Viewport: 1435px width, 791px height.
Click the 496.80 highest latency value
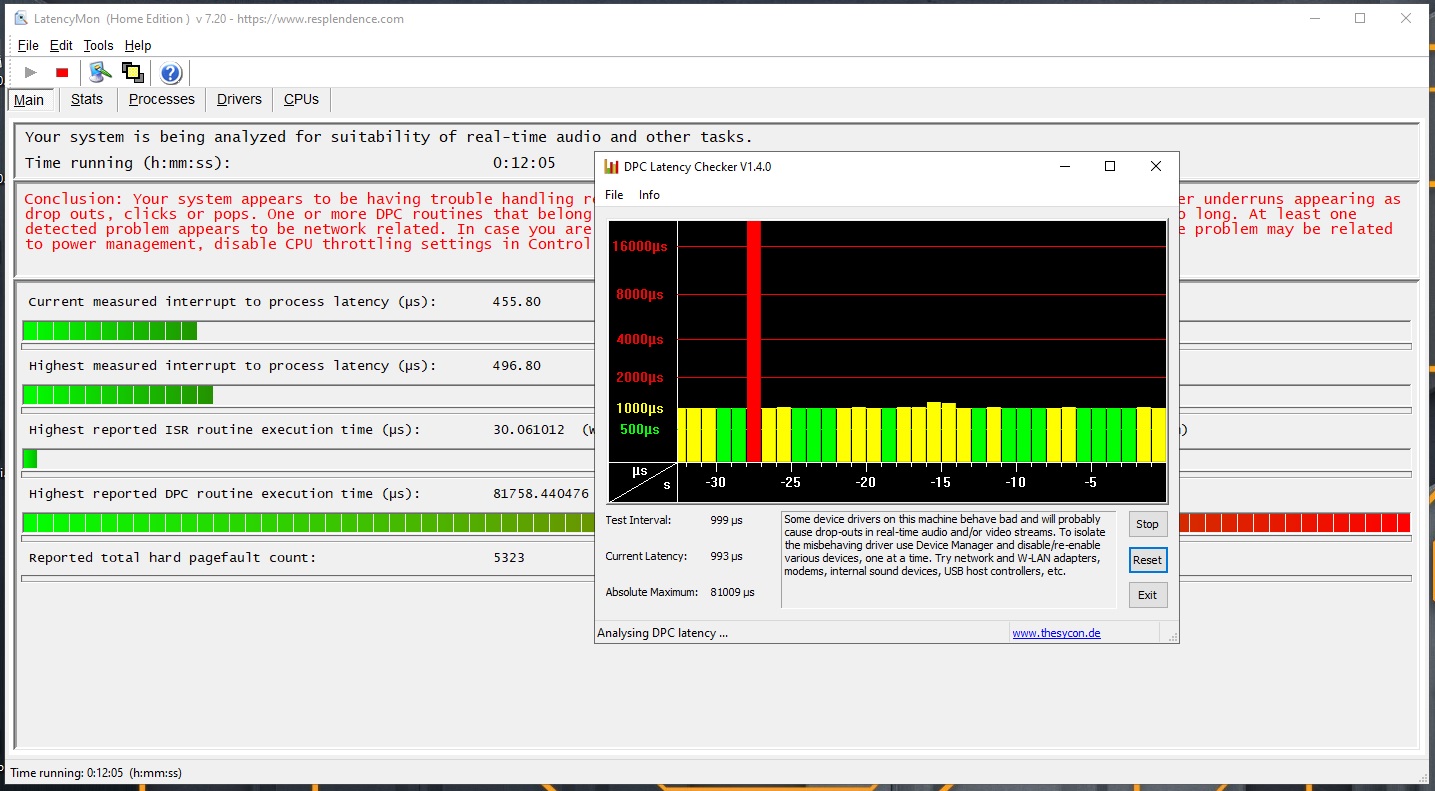tap(517, 366)
